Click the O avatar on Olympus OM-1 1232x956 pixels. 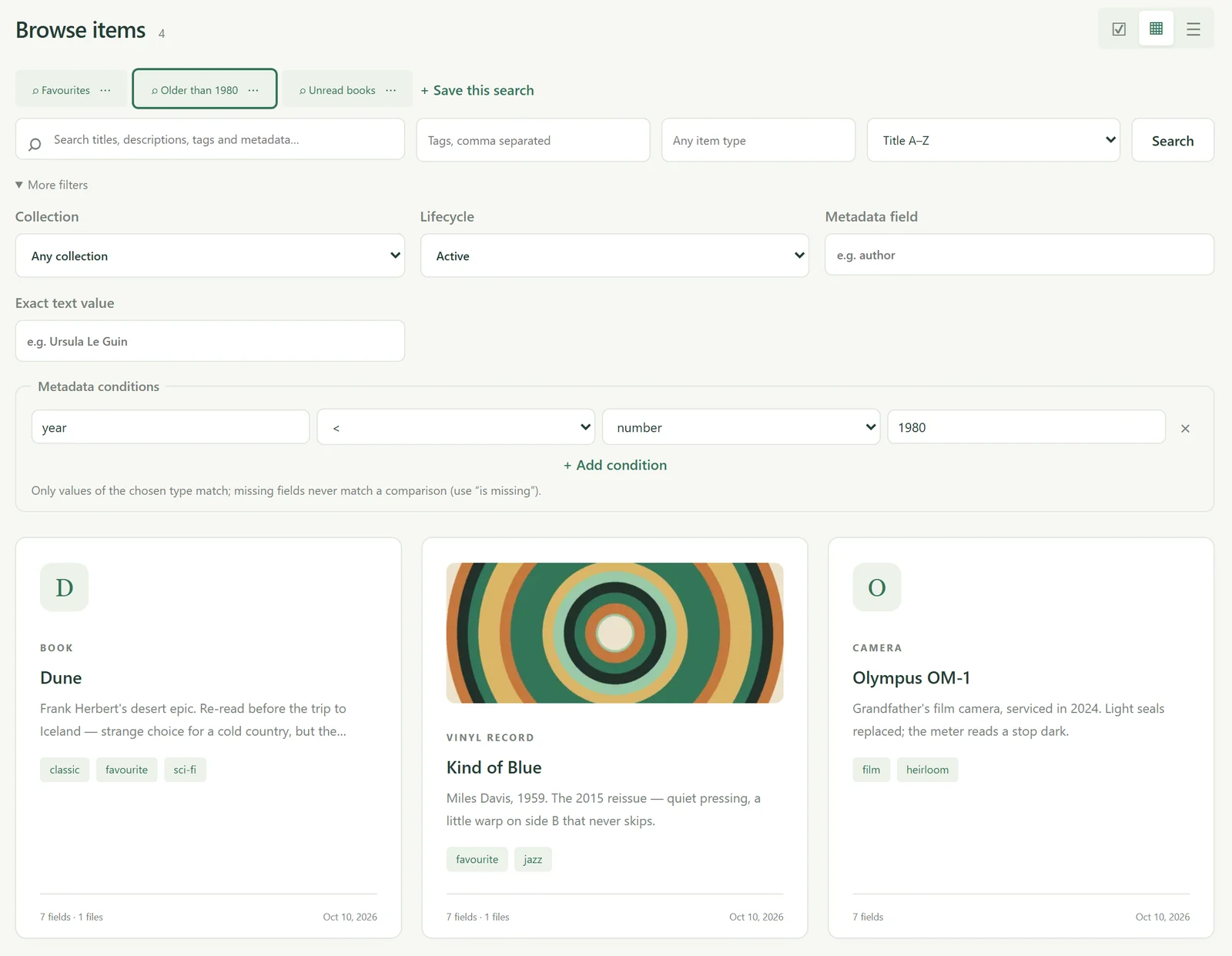pos(876,587)
